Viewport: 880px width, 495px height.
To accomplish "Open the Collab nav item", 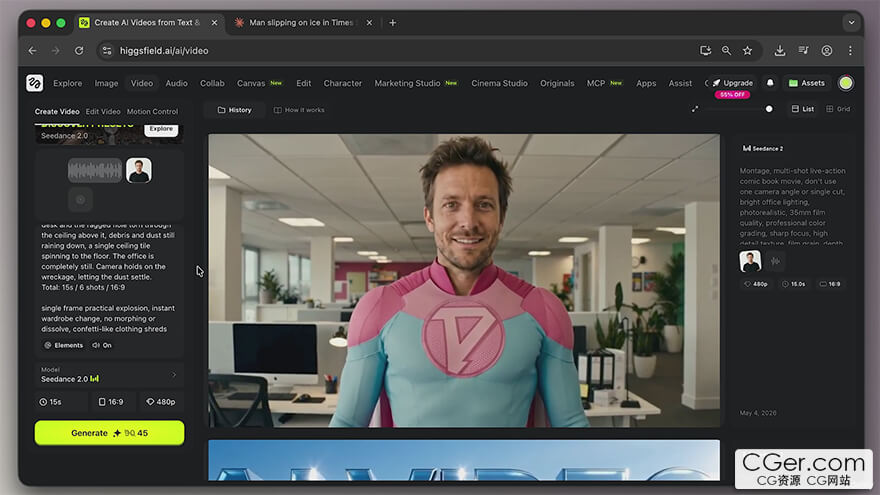I will (212, 83).
